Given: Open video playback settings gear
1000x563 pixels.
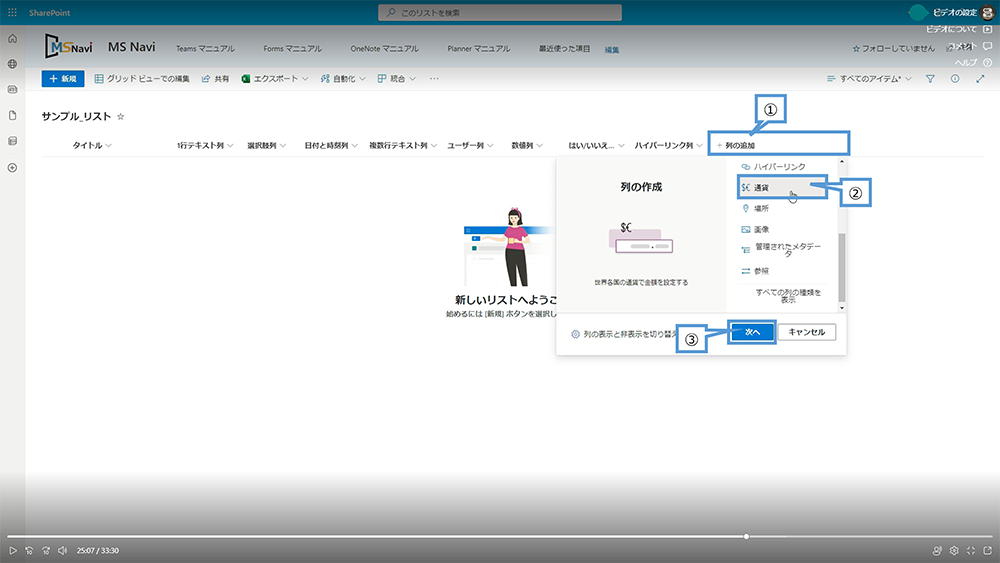Looking at the screenshot, I should click(x=954, y=550).
